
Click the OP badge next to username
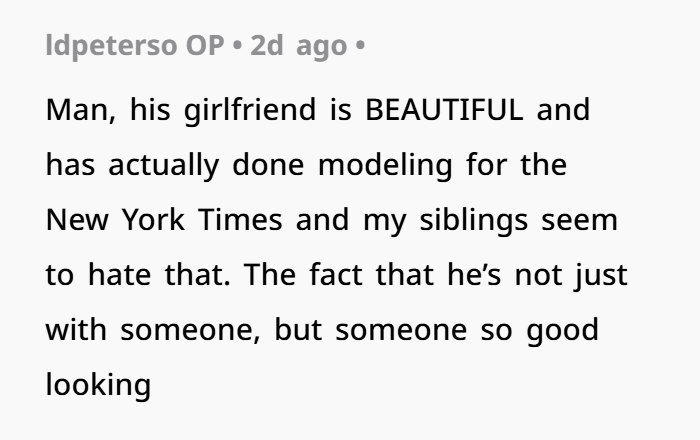pos(205,46)
